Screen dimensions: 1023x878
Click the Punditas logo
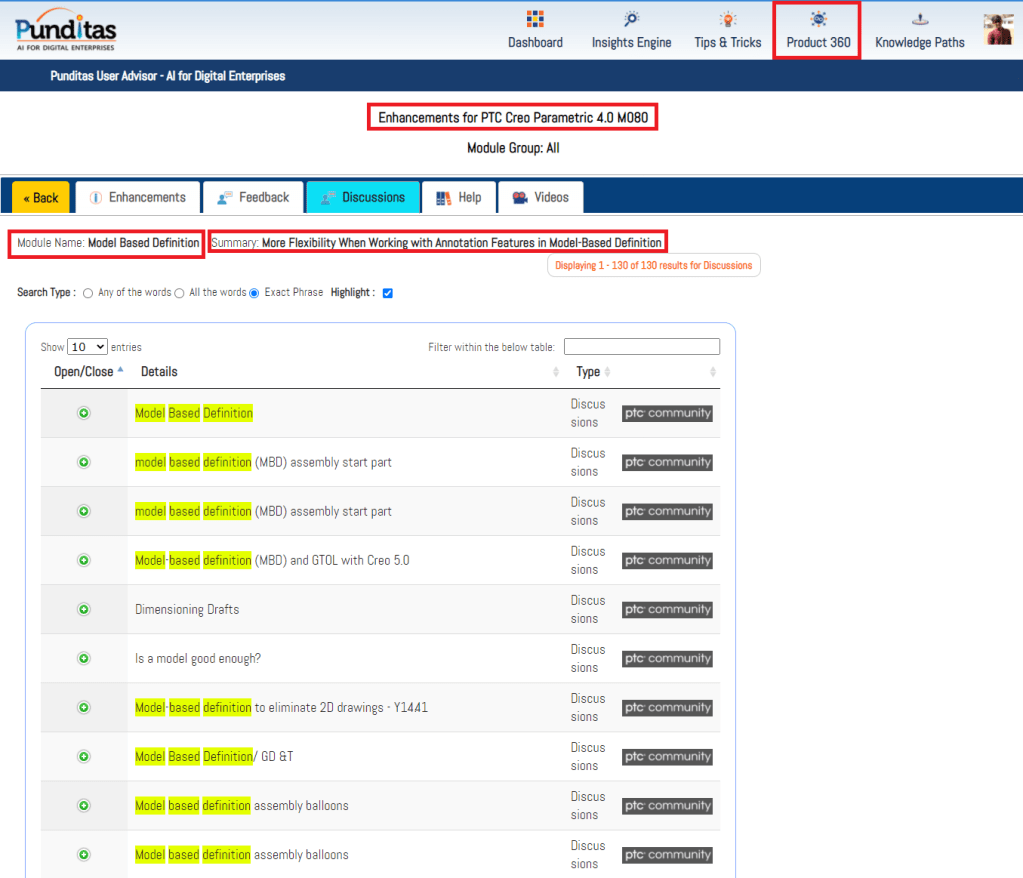66,30
